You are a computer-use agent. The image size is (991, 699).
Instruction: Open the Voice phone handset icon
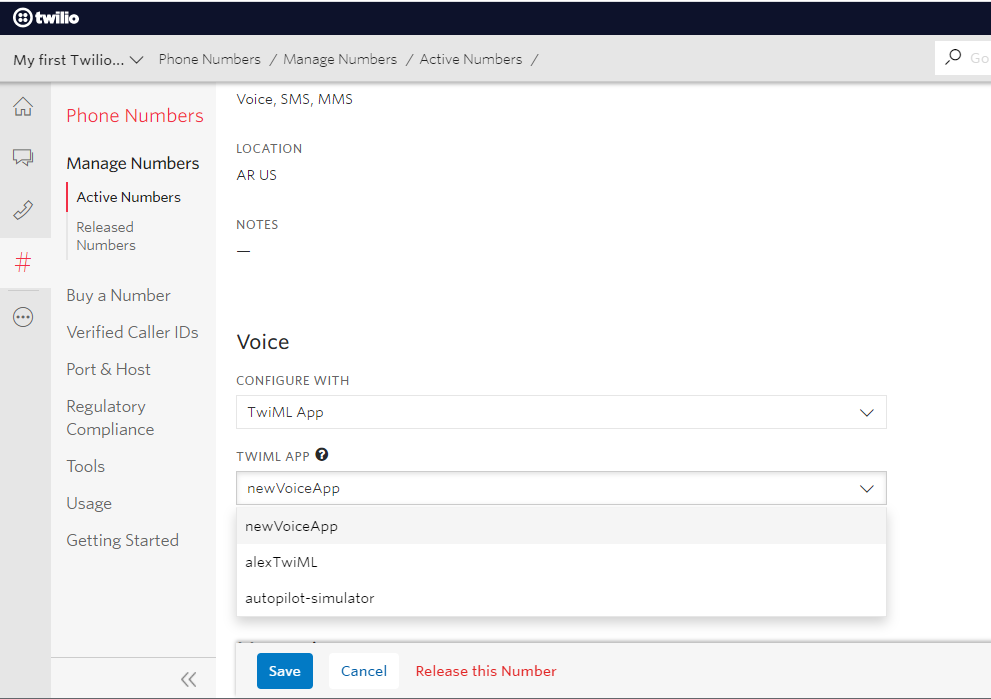[x=23, y=210]
